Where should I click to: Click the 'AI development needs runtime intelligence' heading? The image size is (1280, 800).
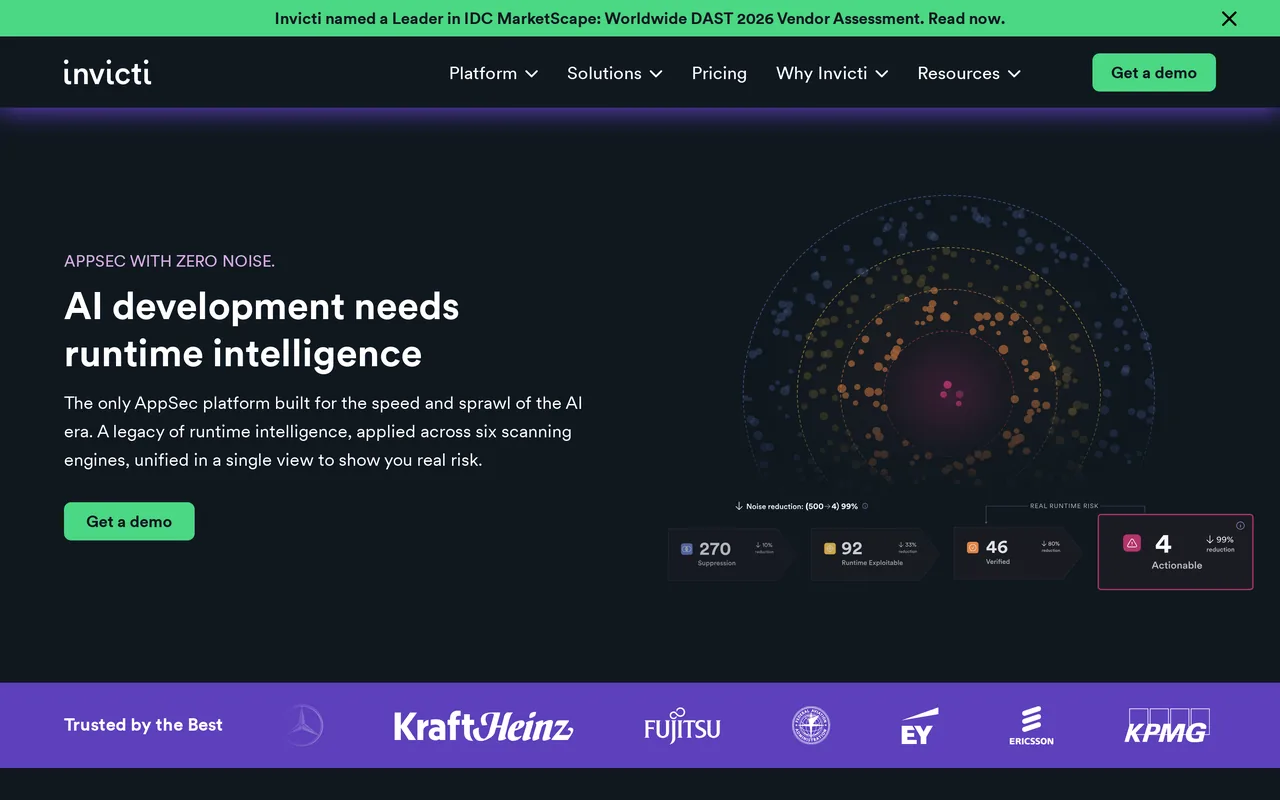[x=262, y=329]
